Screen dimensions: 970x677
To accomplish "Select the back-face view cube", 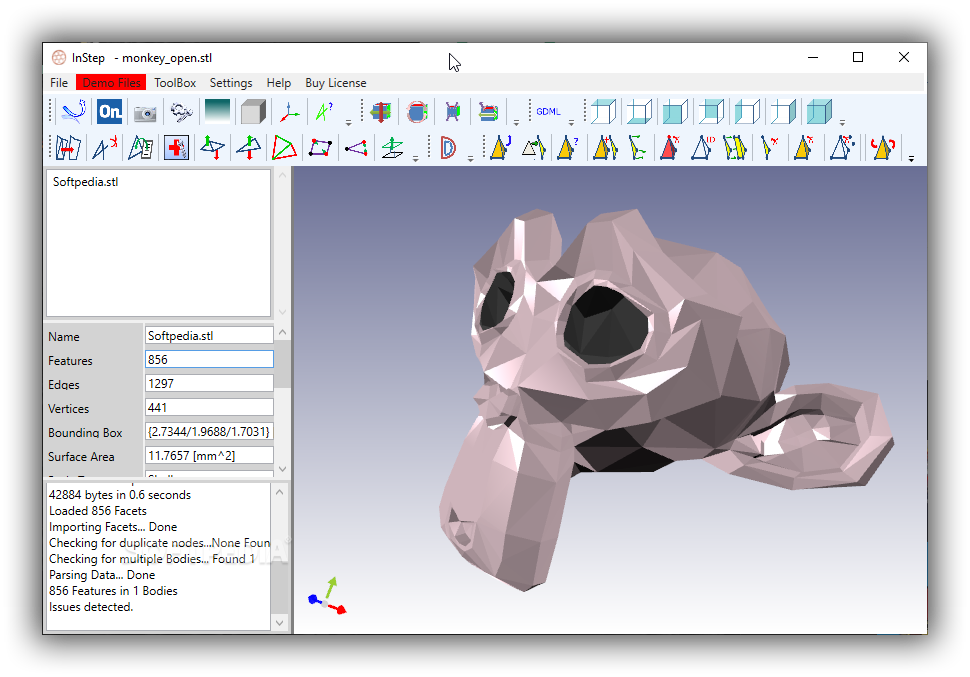I will (711, 112).
